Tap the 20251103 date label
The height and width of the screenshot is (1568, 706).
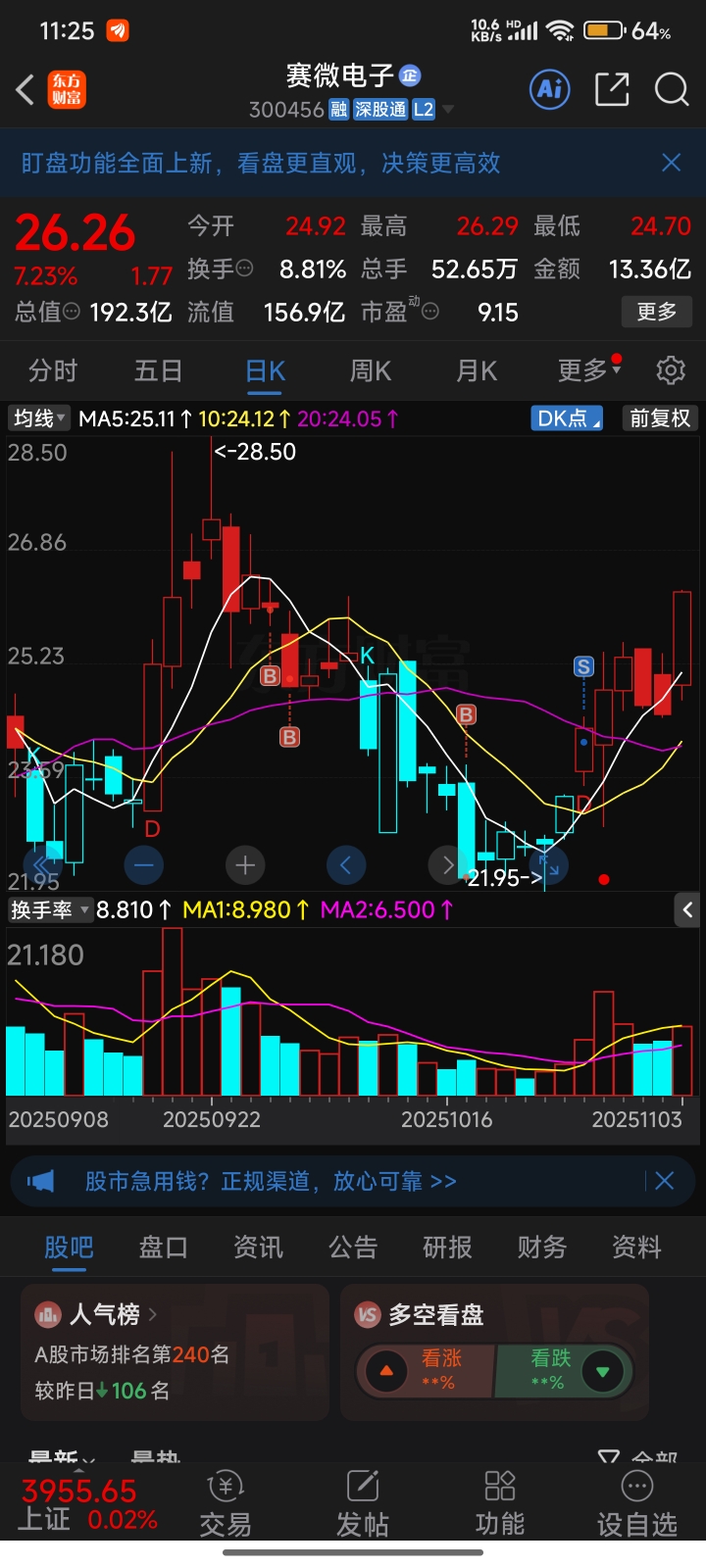[x=636, y=1119]
